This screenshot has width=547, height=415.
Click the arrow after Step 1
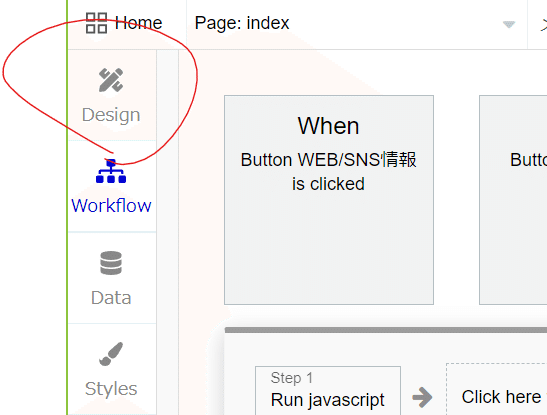coord(422,397)
